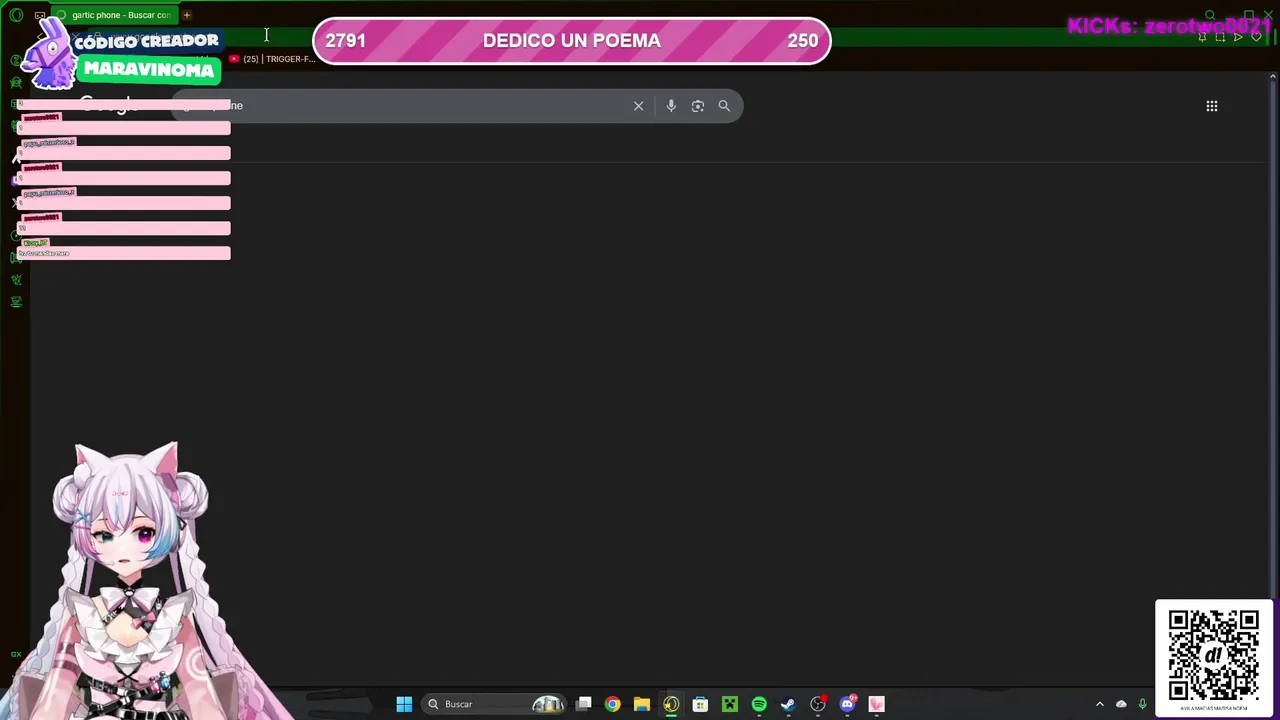Image resolution: width=1280 pixels, height=720 pixels.
Task: Open the player icon in address bar
Action: (1238, 37)
